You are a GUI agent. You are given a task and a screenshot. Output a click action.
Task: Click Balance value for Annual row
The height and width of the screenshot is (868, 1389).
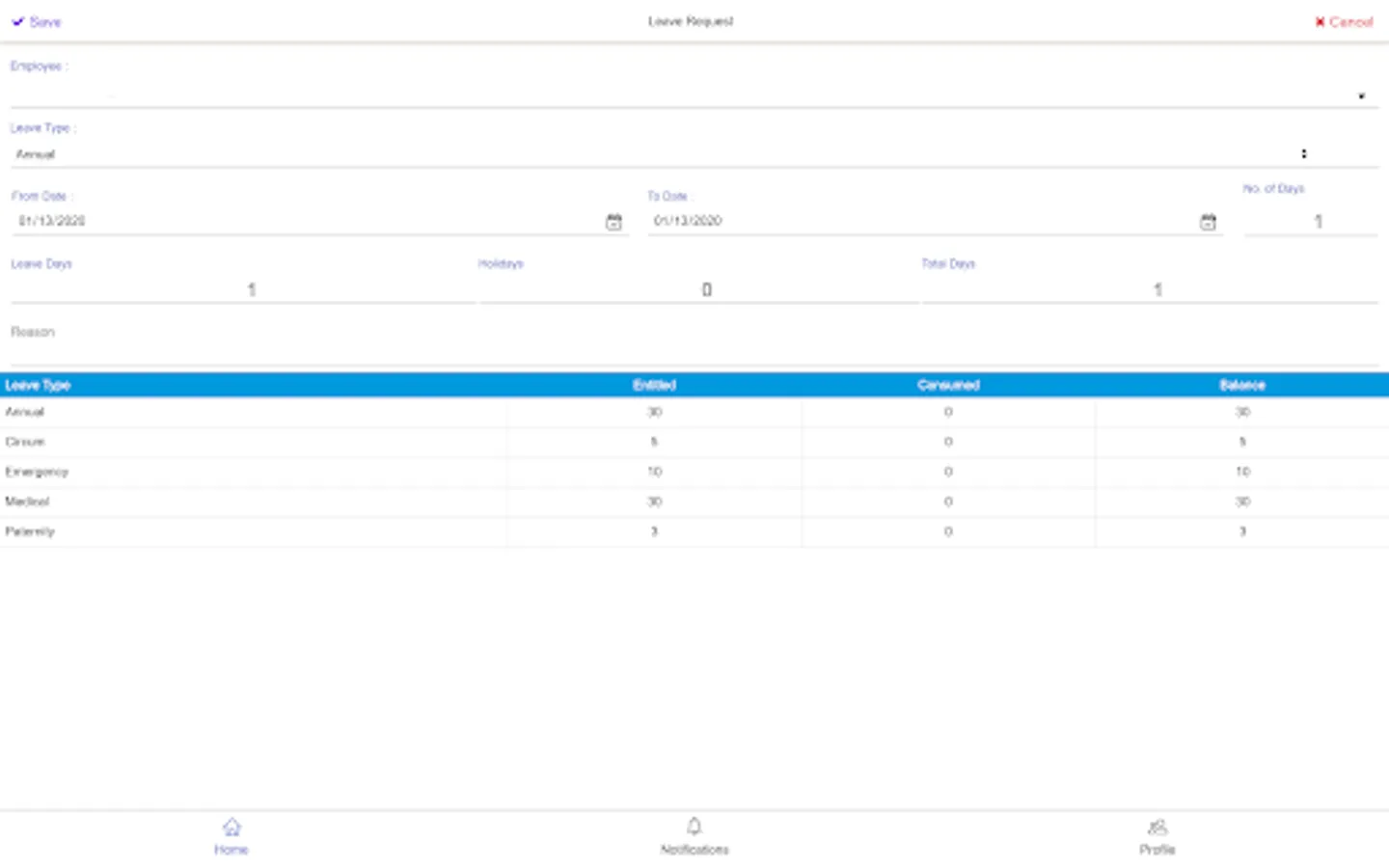1242,412
